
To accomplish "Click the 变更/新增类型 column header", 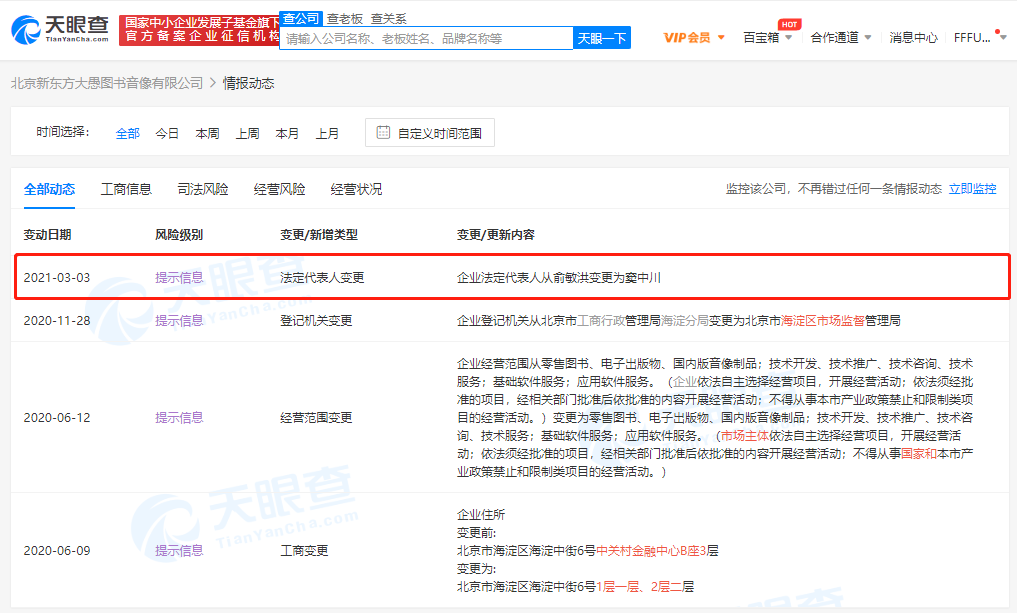I will [319, 234].
